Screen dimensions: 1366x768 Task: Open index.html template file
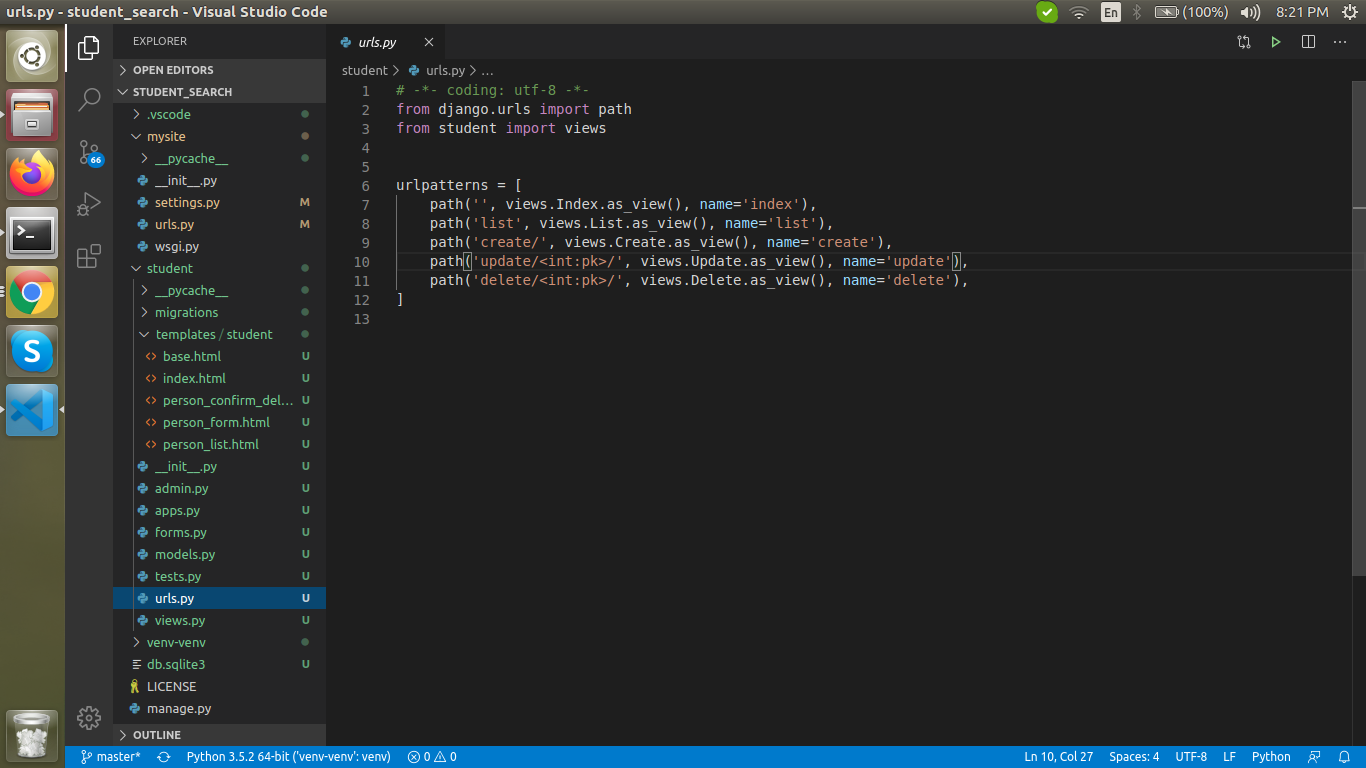[219, 378]
